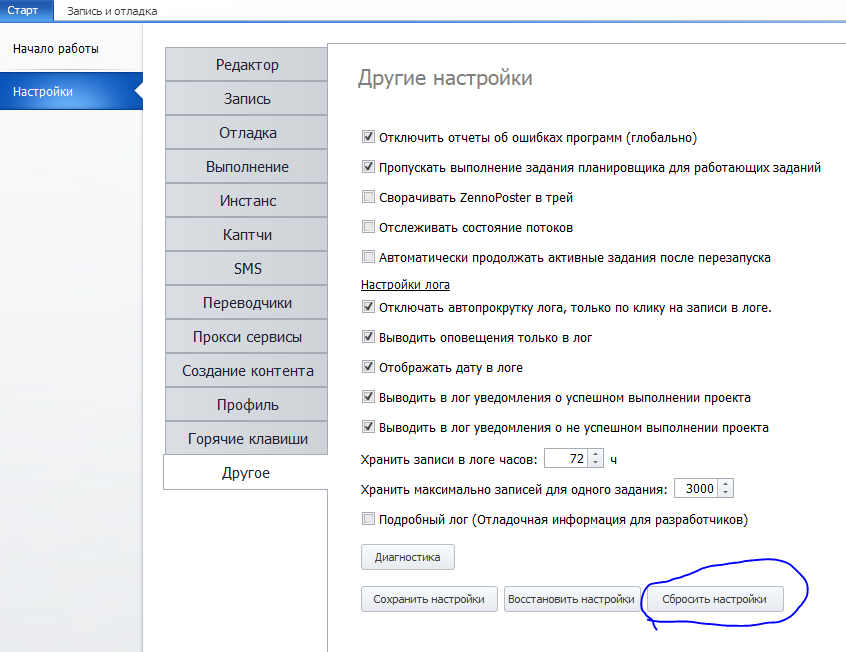Decrease log retention hours with down arrow
The height and width of the screenshot is (652, 846).
(x=595, y=463)
